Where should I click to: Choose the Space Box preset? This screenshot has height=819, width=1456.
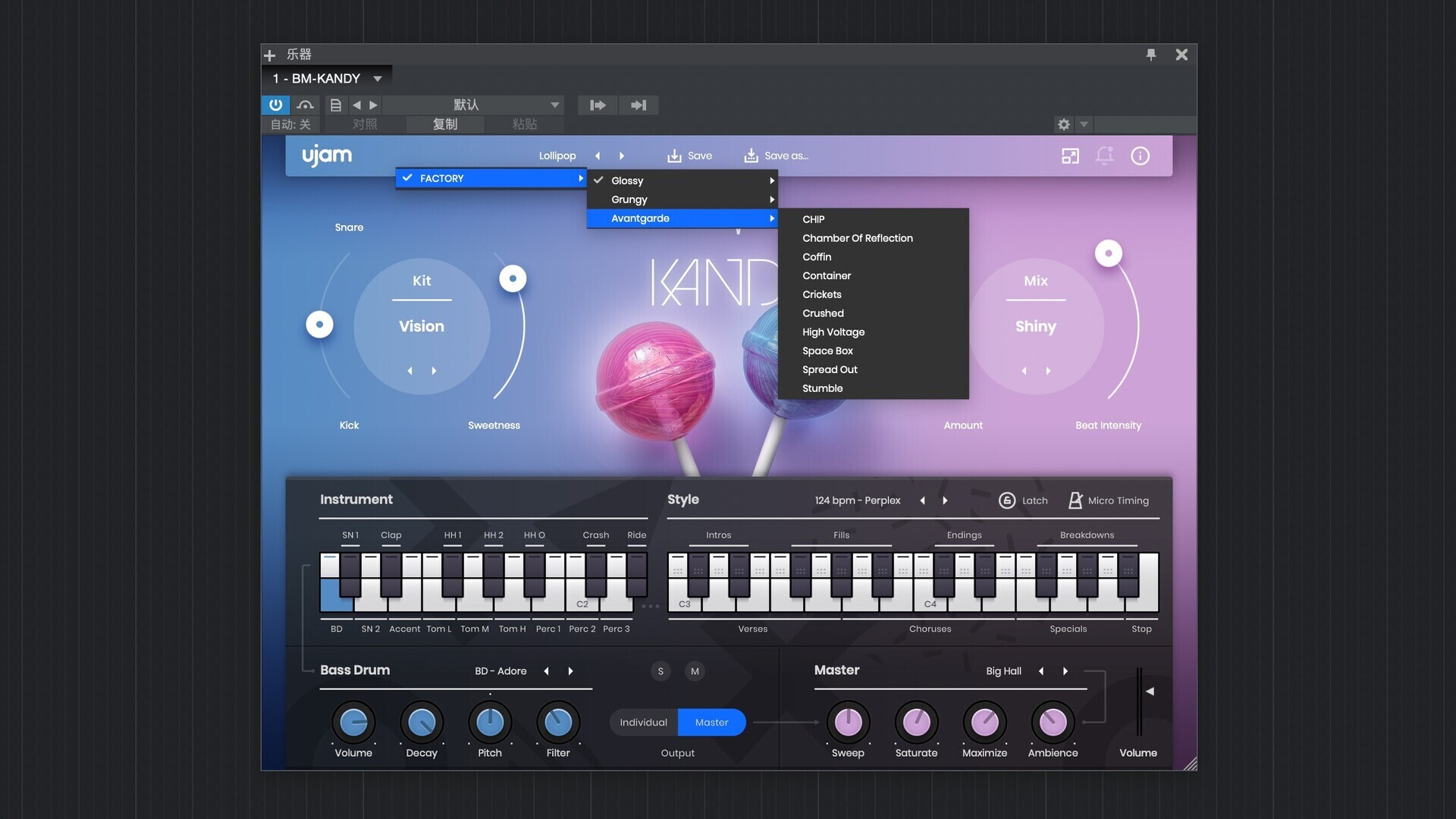point(873,351)
